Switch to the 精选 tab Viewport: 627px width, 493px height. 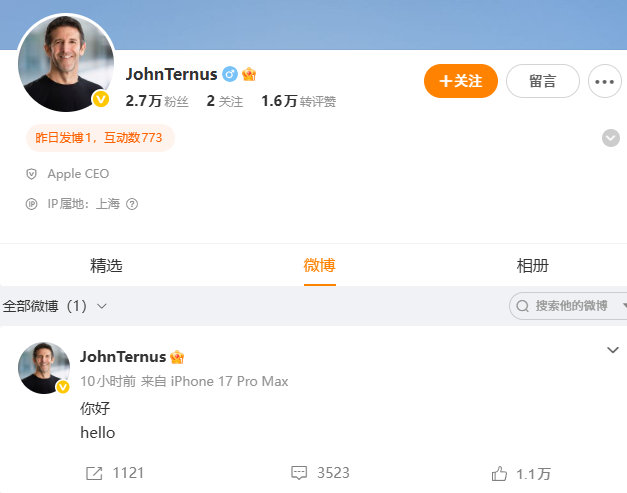pos(106,266)
